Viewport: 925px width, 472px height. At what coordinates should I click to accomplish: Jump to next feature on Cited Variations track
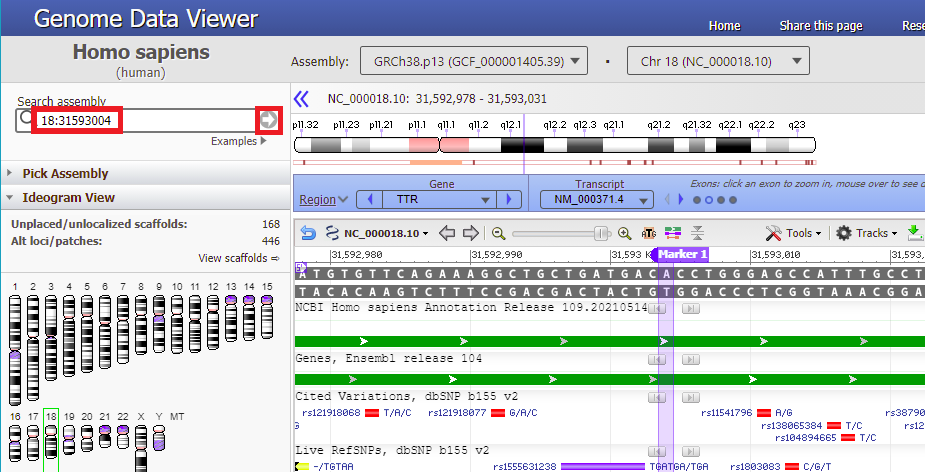coord(691,398)
